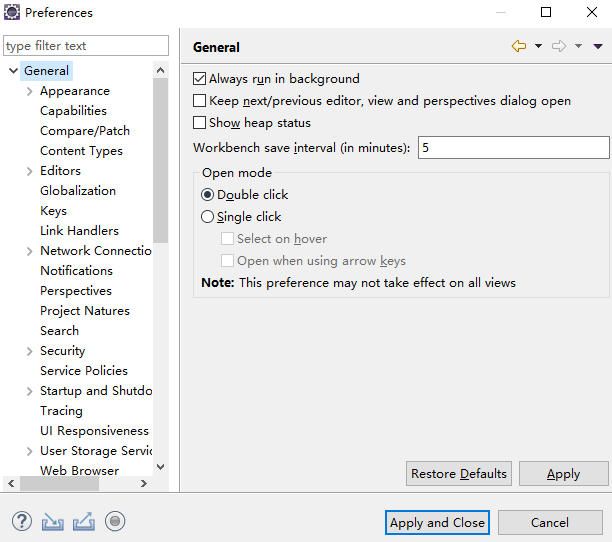The height and width of the screenshot is (542, 612).
Task: Toggle Always run in background
Action: coord(199,79)
